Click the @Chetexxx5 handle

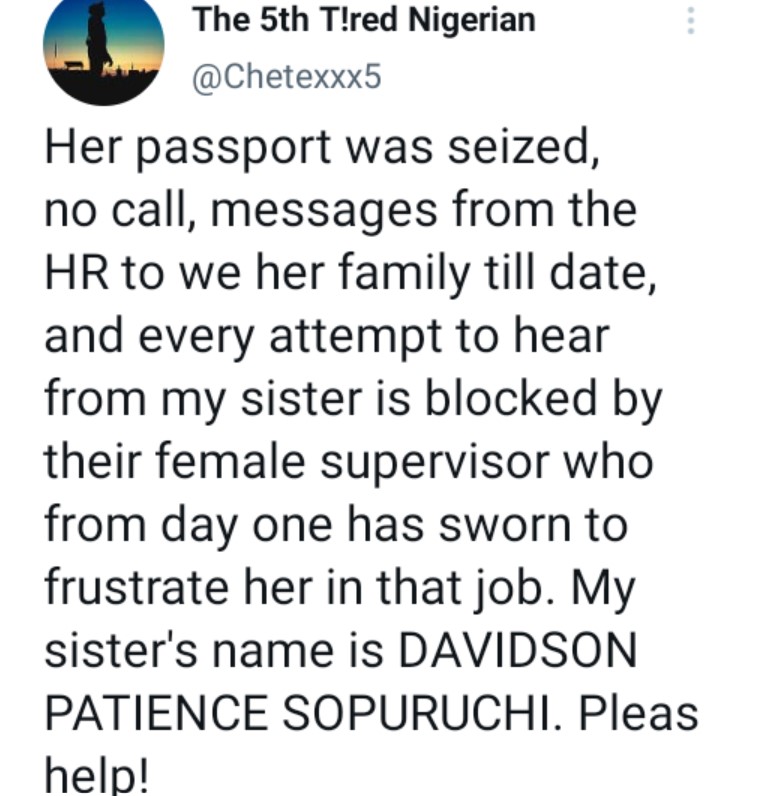[287, 76]
